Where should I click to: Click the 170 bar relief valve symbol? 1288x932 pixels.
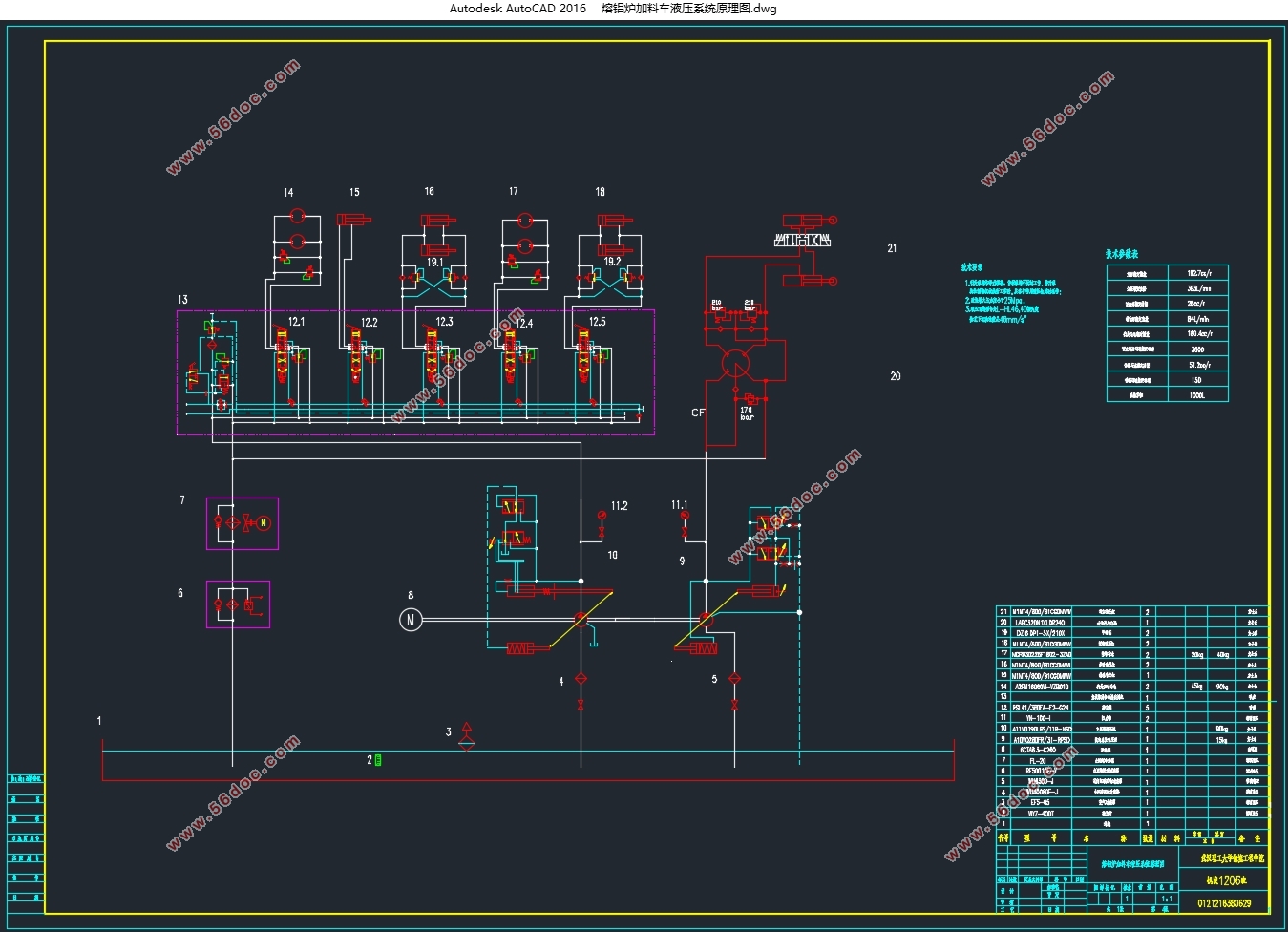coord(750,397)
